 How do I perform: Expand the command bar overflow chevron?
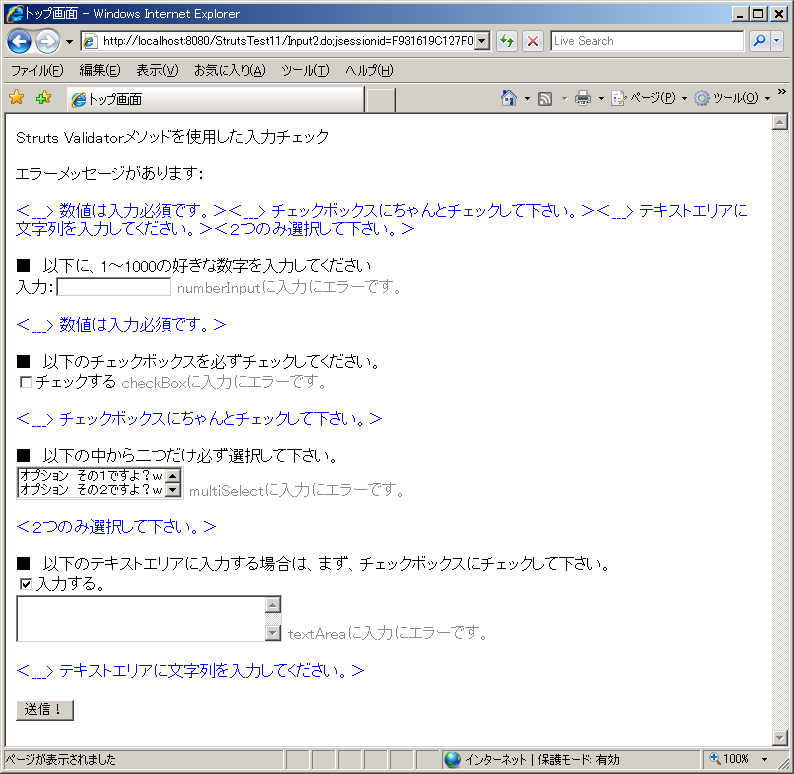click(x=781, y=92)
